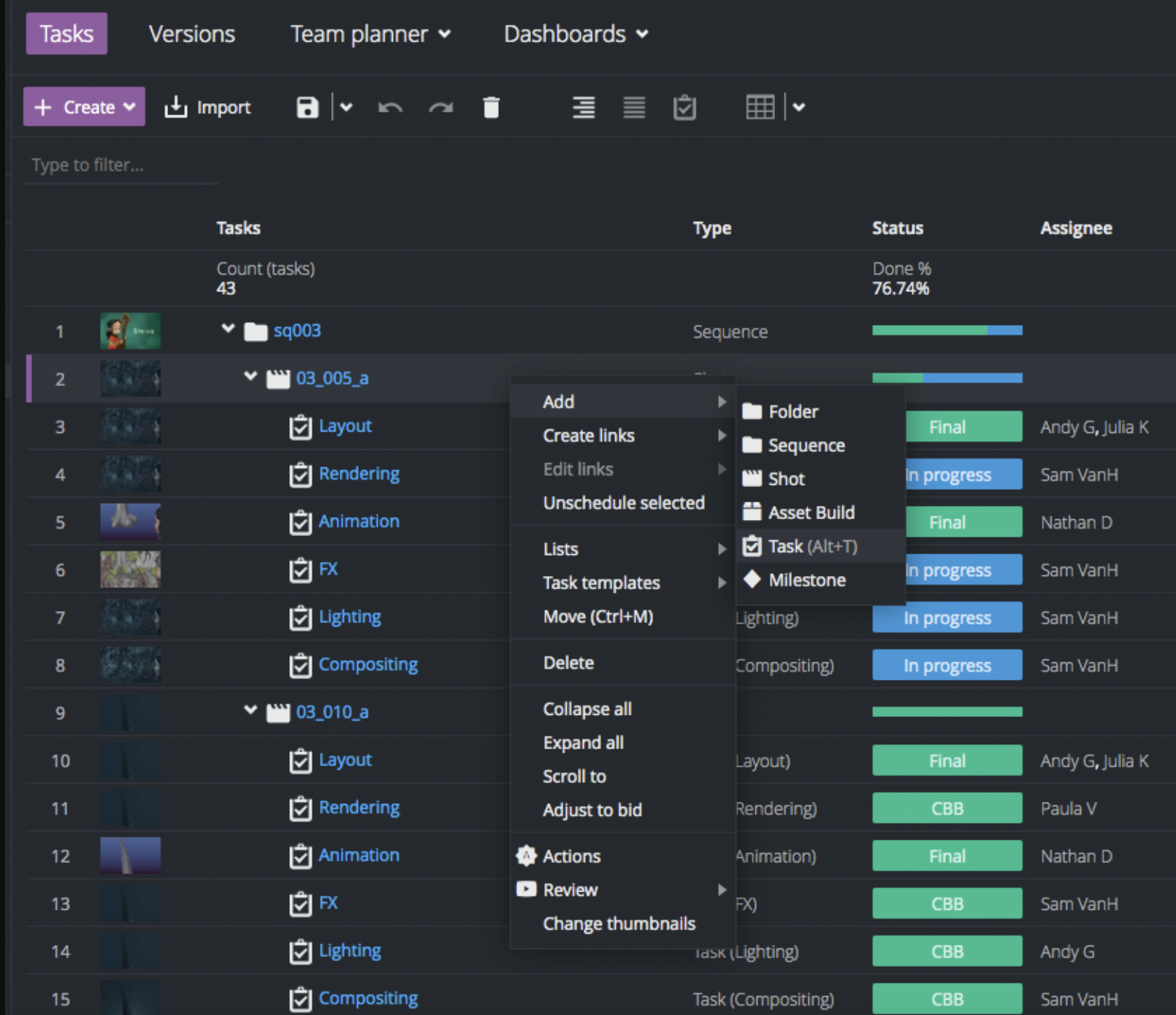The width and height of the screenshot is (1176, 1015).
Task: Click the sq003 status progress bar
Action: coord(947,331)
